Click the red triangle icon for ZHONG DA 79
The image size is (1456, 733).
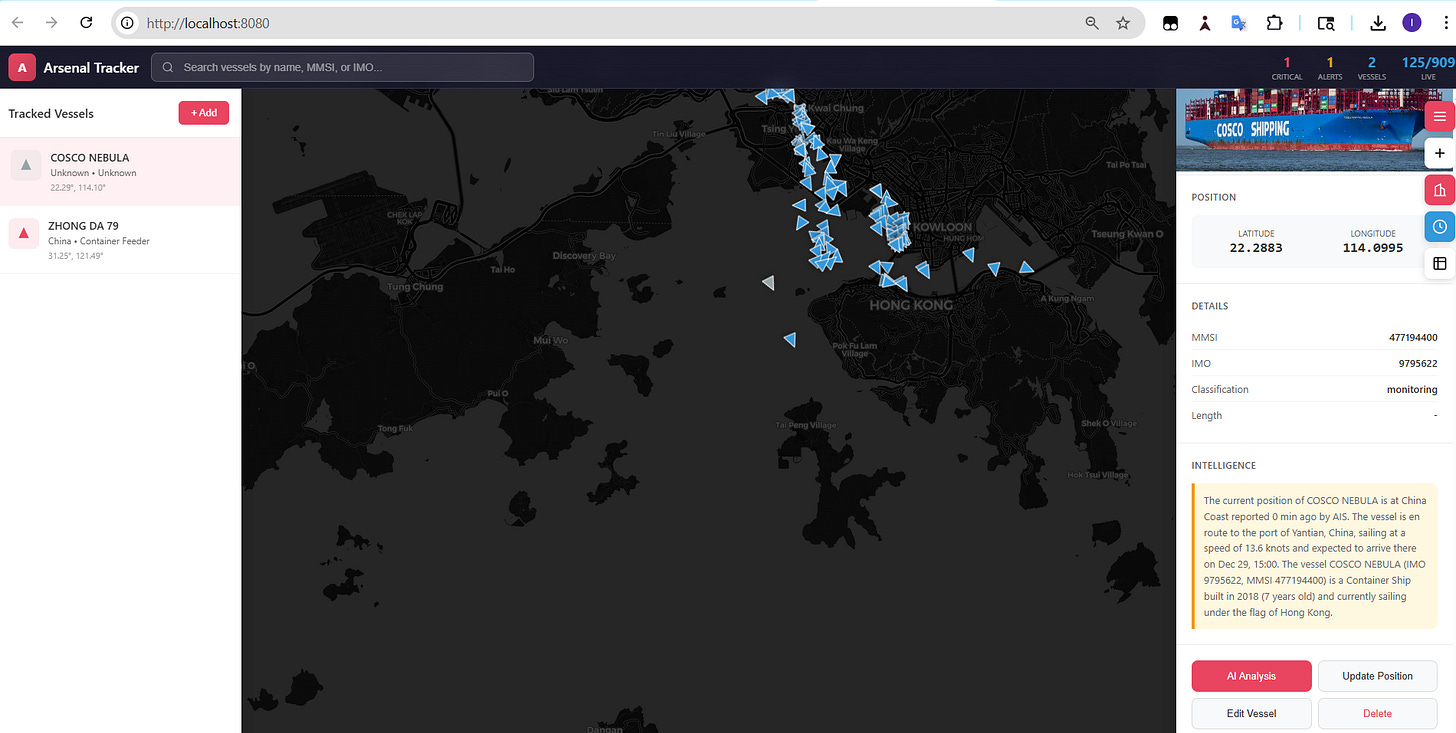(x=24, y=233)
